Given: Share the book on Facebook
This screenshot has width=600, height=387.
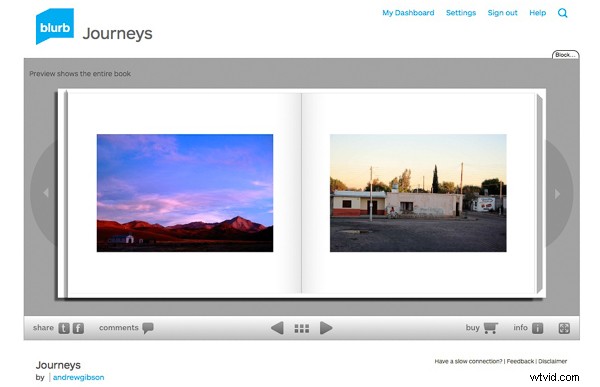Looking at the screenshot, I should point(78,328).
